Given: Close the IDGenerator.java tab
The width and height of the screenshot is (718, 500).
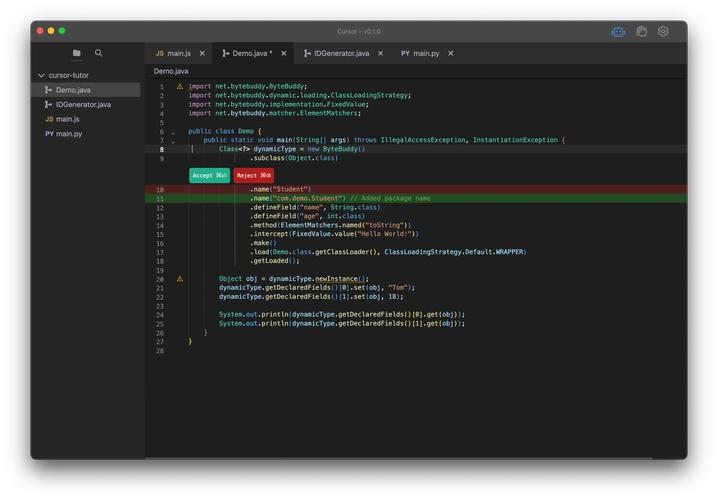Looking at the screenshot, I should point(381,53).
